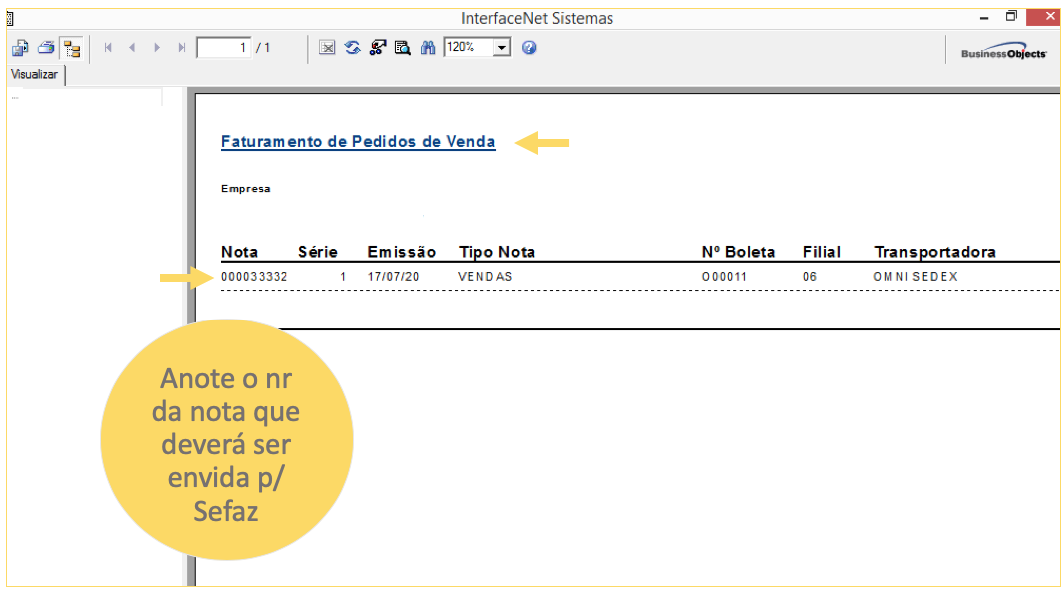This screenshot has width=1064, height=591.
Task: Click the preview icon with magnifier
Action: click(x=403, y=47)
